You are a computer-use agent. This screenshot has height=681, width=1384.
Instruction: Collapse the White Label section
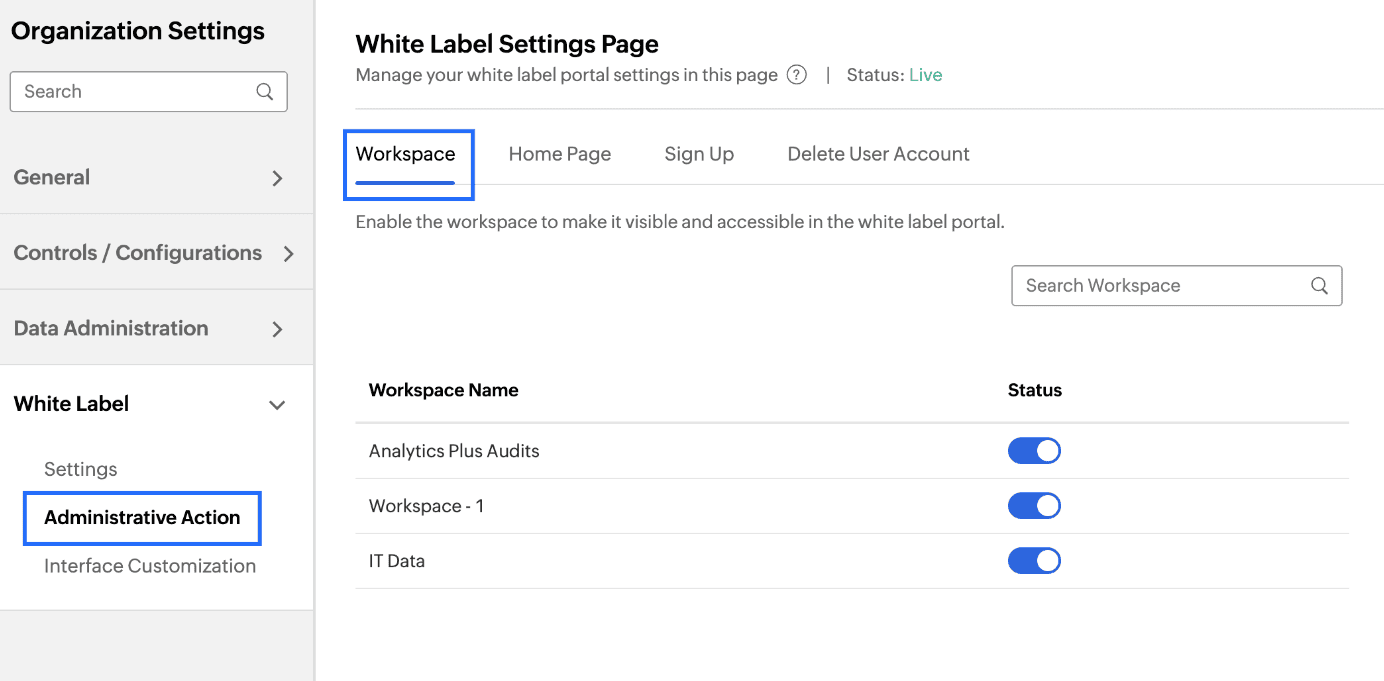tap(277, 405)
